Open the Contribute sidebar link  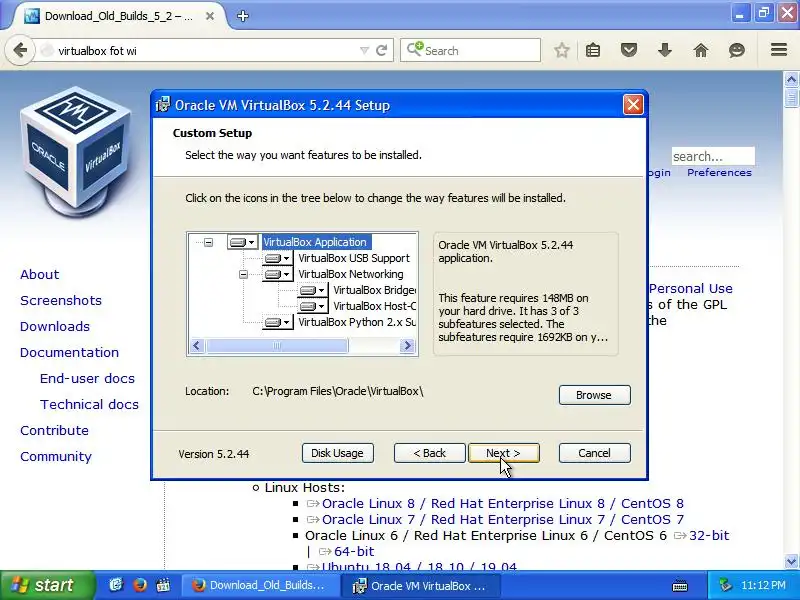point(54,431)
